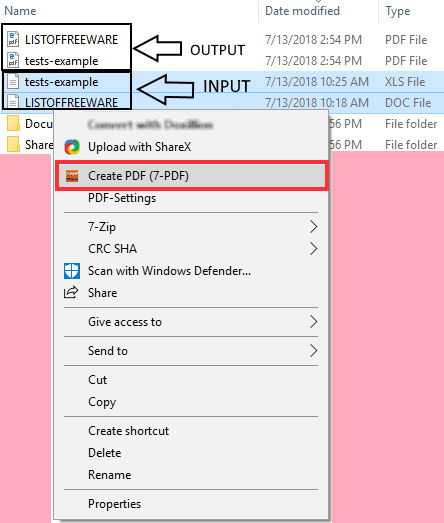This screenshot has width=444, height=523.
Task: Click File folder type of Docu row
Action: coord(411,124)
